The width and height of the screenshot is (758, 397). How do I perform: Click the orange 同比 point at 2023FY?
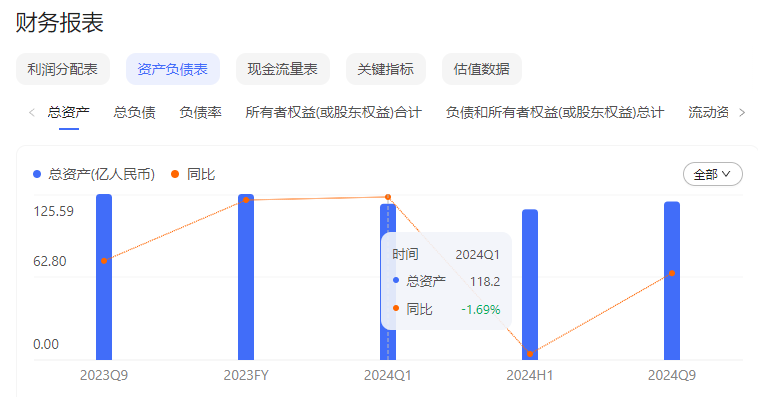[x=246, y=200]
